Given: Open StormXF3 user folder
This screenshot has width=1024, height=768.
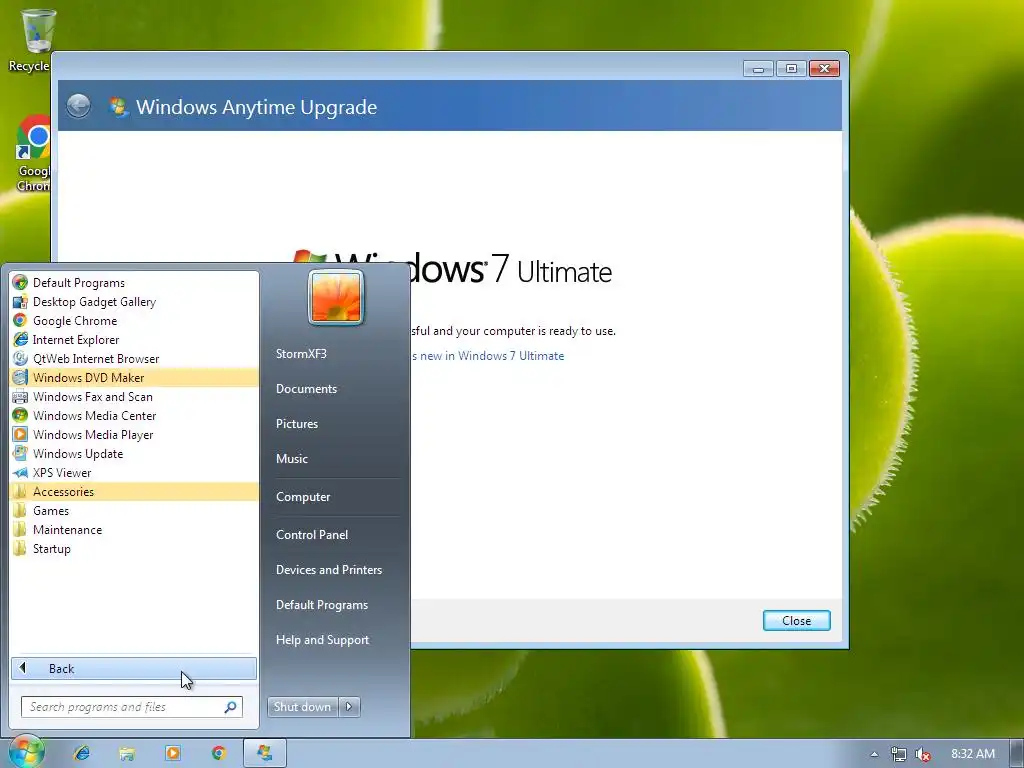Looking at the screenshot, I should tap(301, 353).
